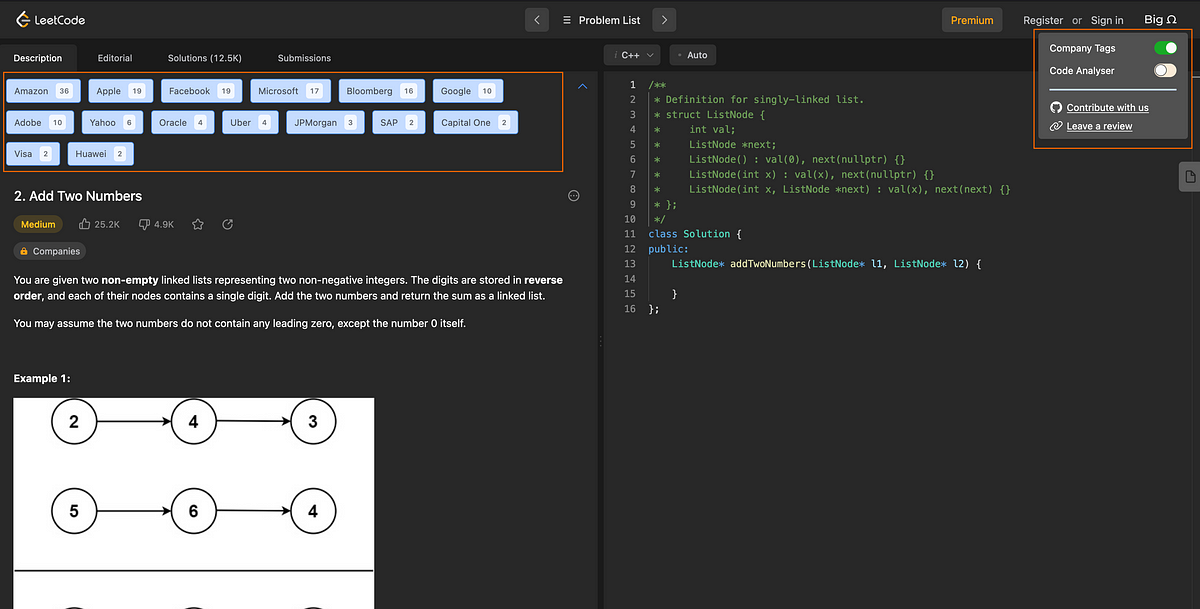This screenshot has height=609, width=1200.
Task: Open the Solutions (12.5K) tab
Action: point(205,58)
